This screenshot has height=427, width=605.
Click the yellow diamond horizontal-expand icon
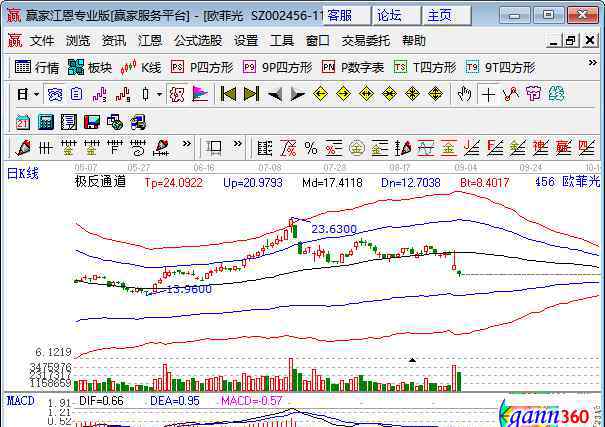coord(366,94)
